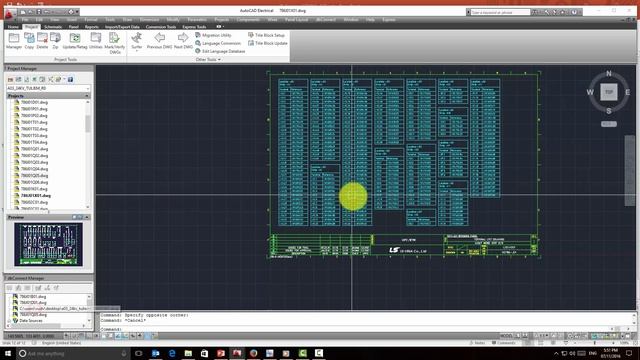
Task: Click the help icon in Project Manager toolbar
Action: point(70,79)
